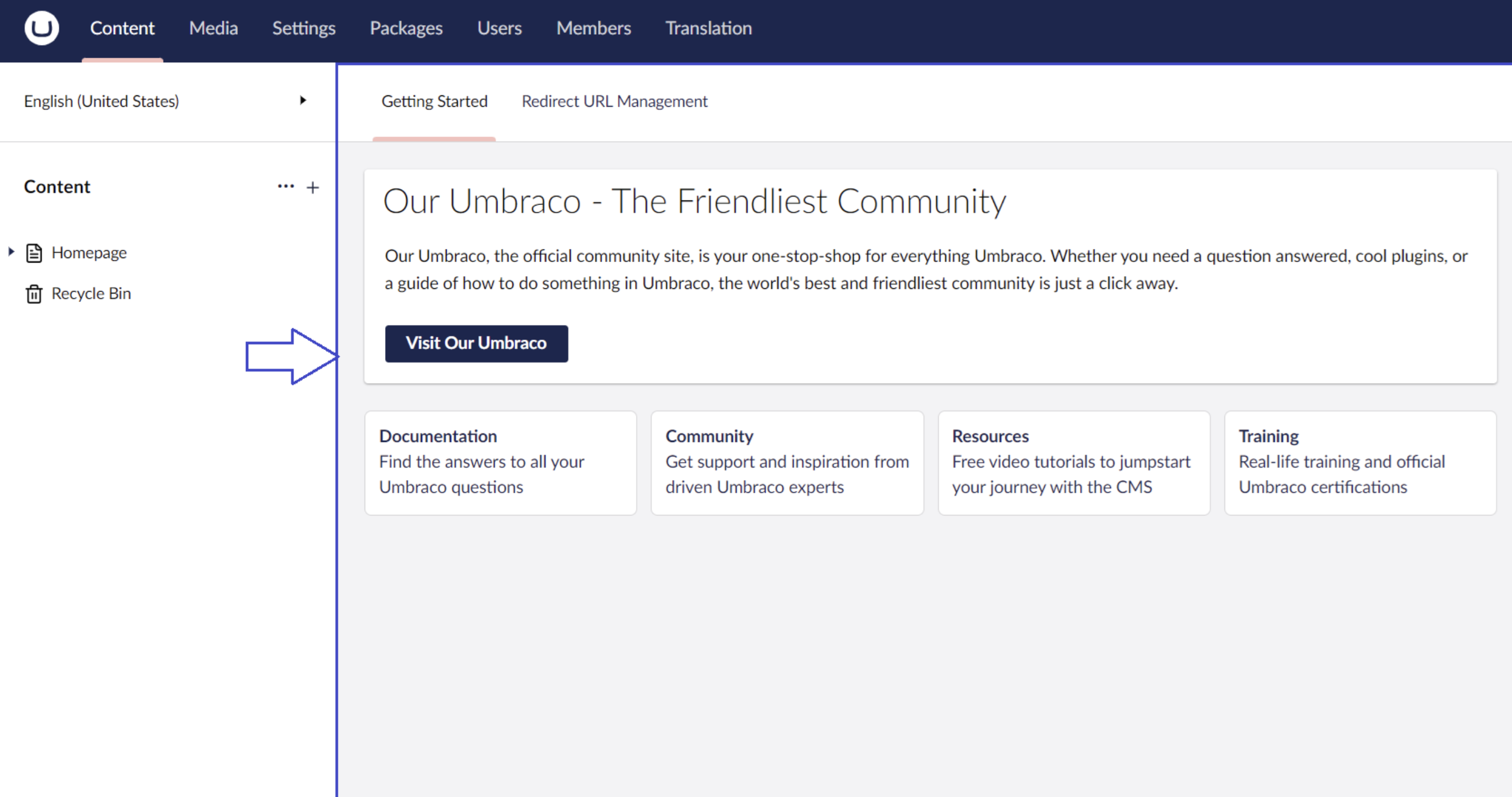Screen dimensions: 1512x797
Task: Open the Settings section
Action: (304, 27)
